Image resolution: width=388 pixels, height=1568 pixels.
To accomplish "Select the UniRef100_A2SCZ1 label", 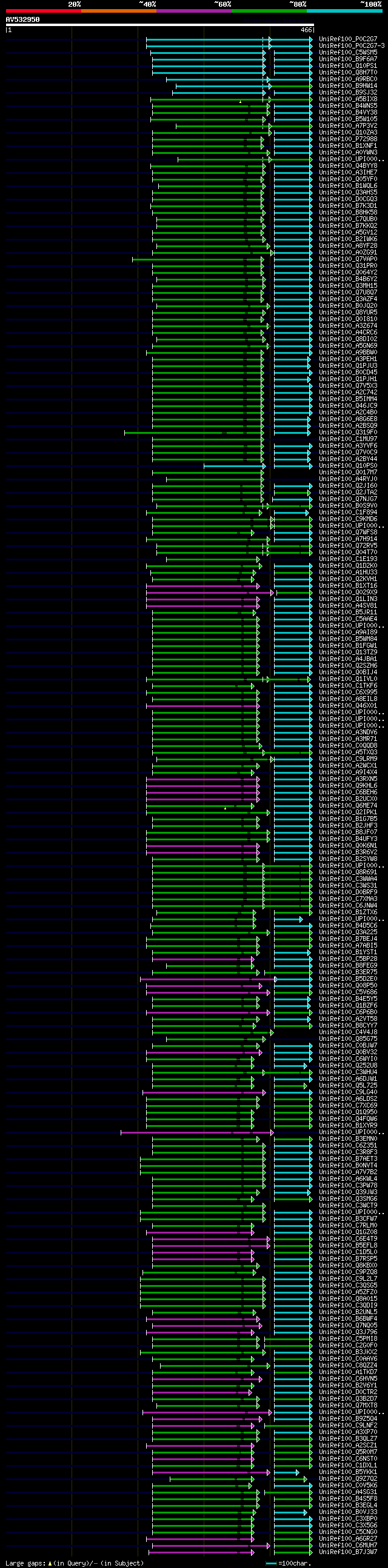I will [348, 1446].
